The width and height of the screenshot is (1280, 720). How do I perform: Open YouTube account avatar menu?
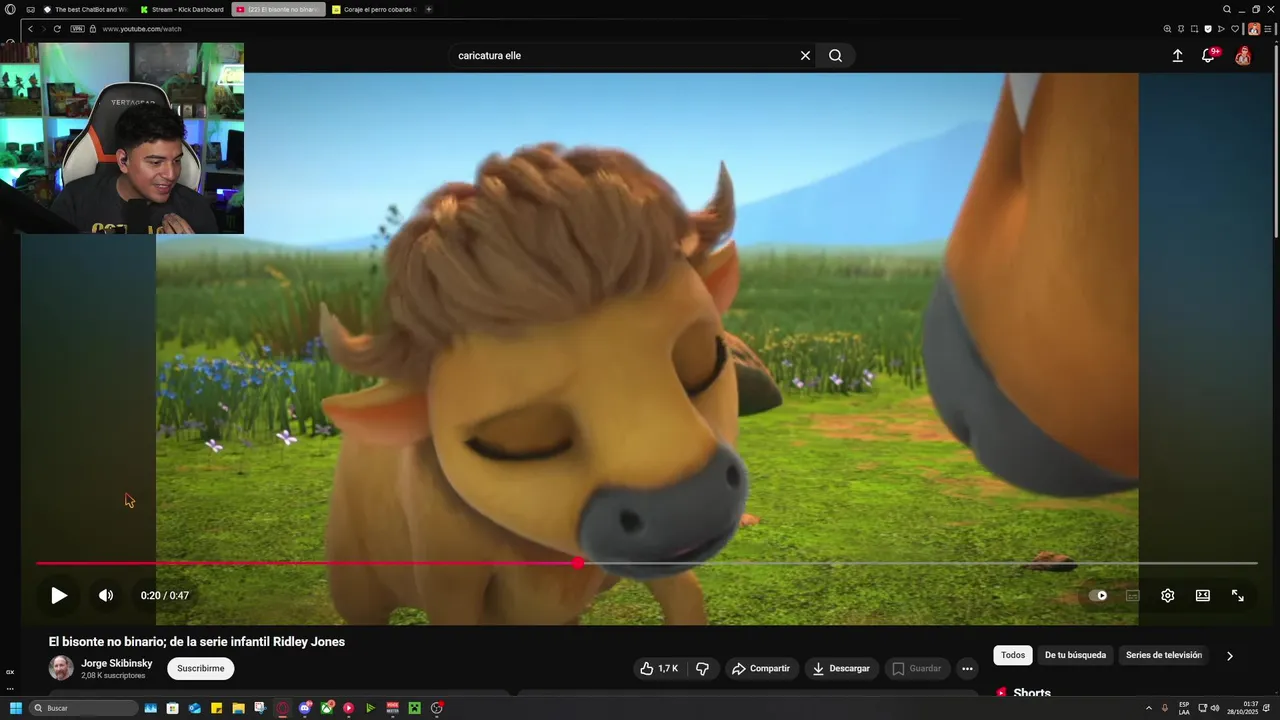1243,56
